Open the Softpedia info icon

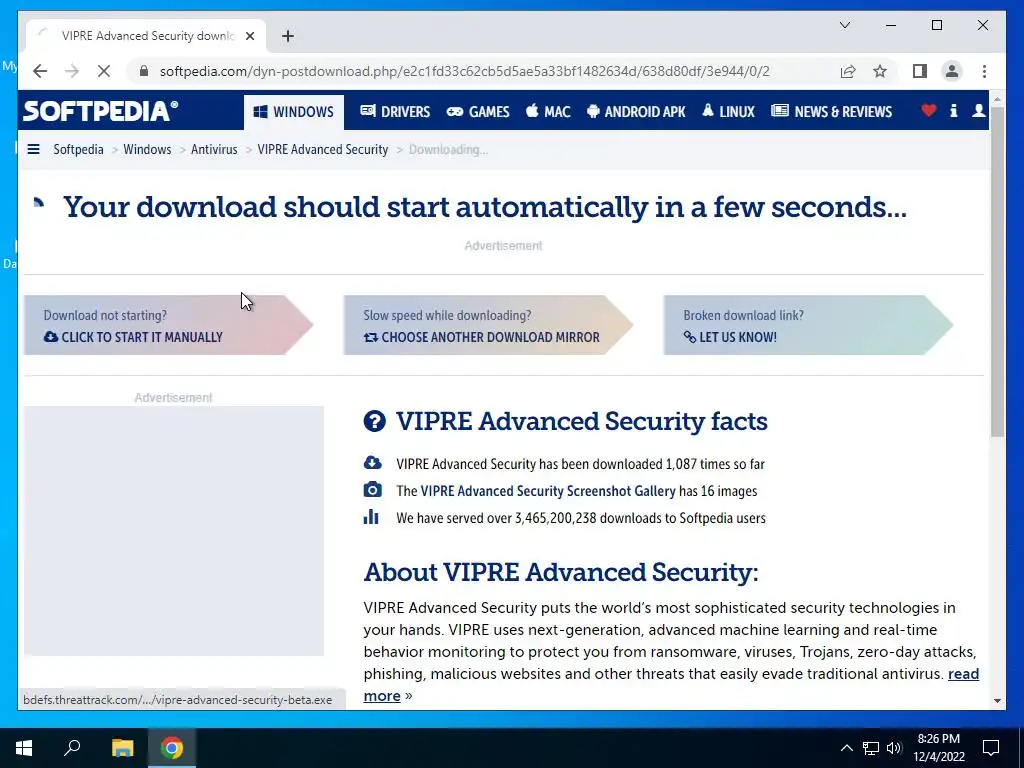tap(953, 111)
